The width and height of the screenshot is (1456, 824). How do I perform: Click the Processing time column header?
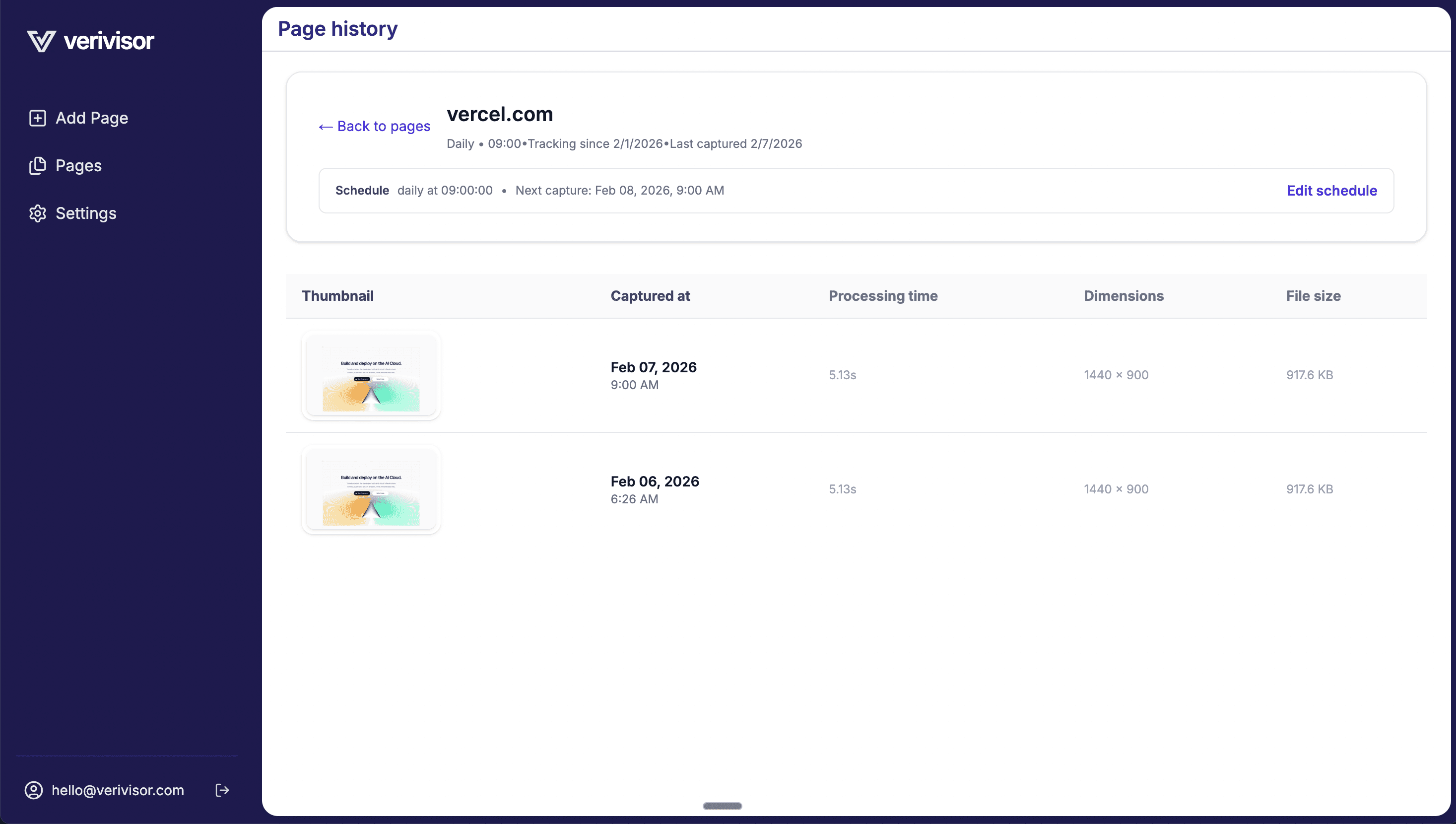click(x=883, y=295)
